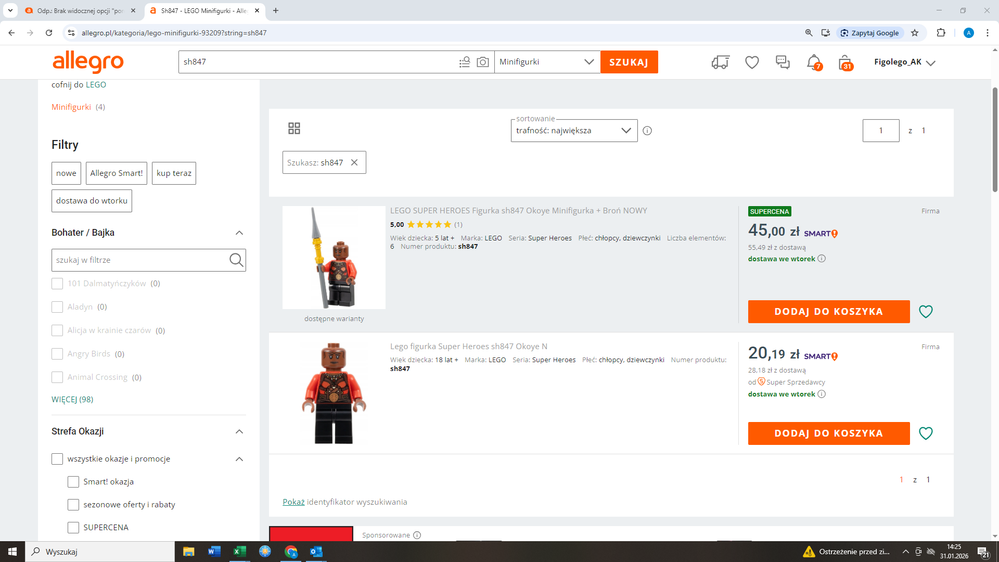
Task: Tick the Animal Crossing checkbox
Action: (57, 377)
